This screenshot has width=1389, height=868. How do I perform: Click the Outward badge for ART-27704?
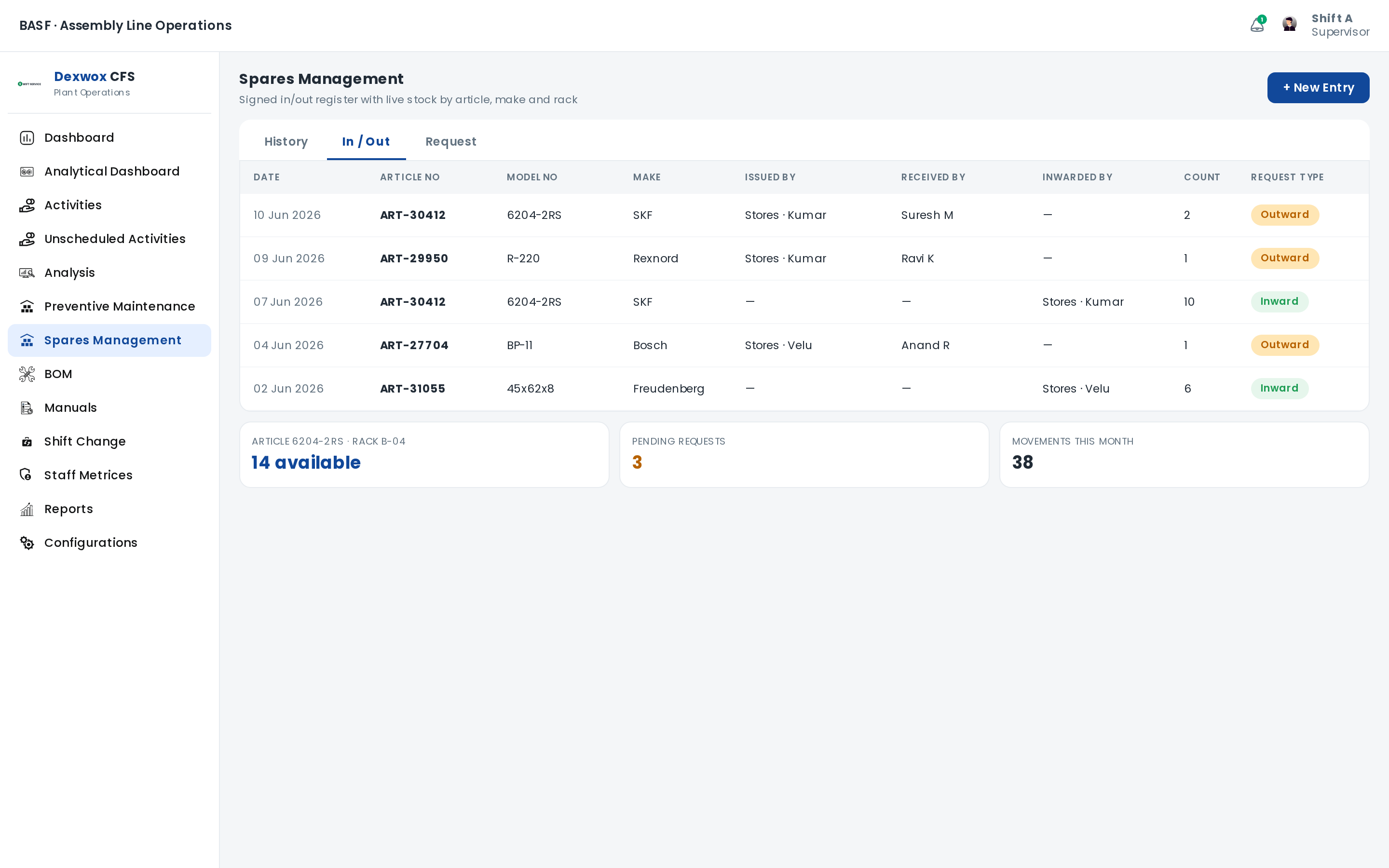[x=1284, y=345]
